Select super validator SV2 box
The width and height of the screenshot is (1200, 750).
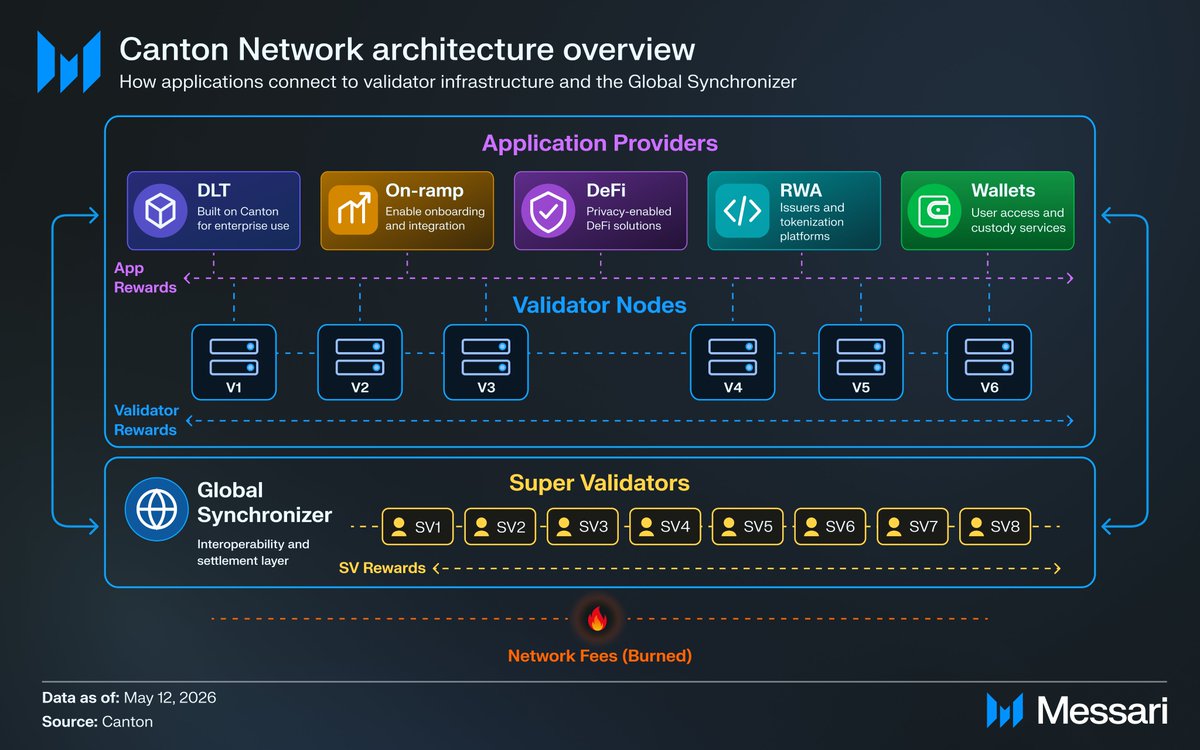500,527
